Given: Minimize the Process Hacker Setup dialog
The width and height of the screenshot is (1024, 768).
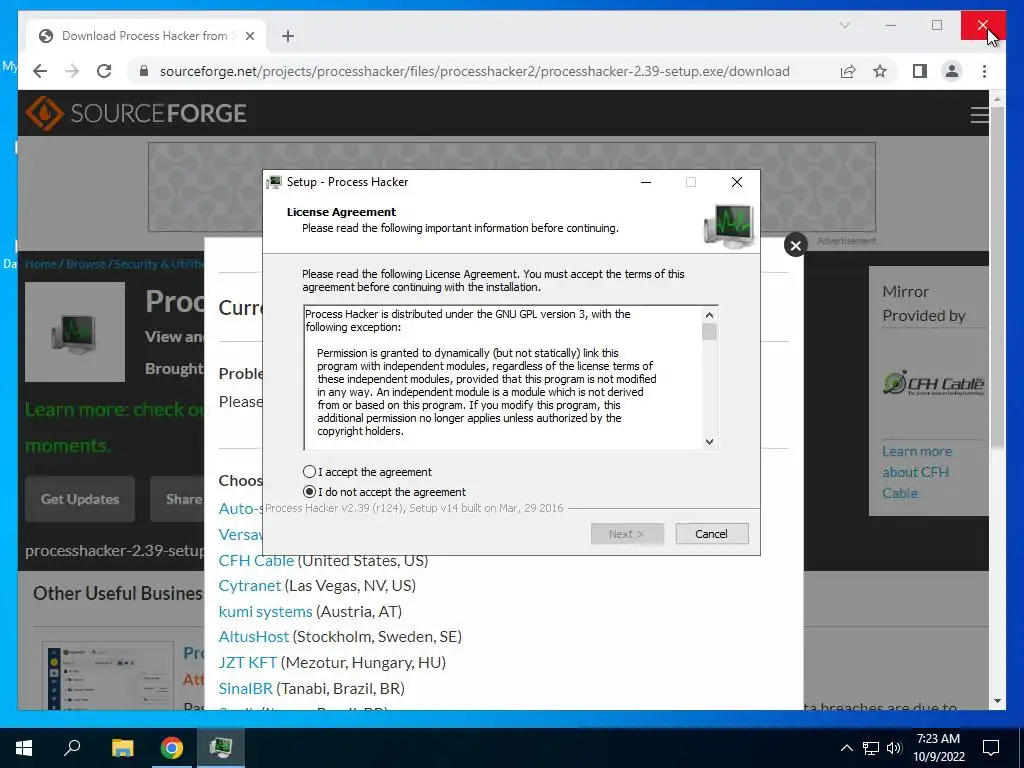Looking at the screenshot, I should 646,182.
